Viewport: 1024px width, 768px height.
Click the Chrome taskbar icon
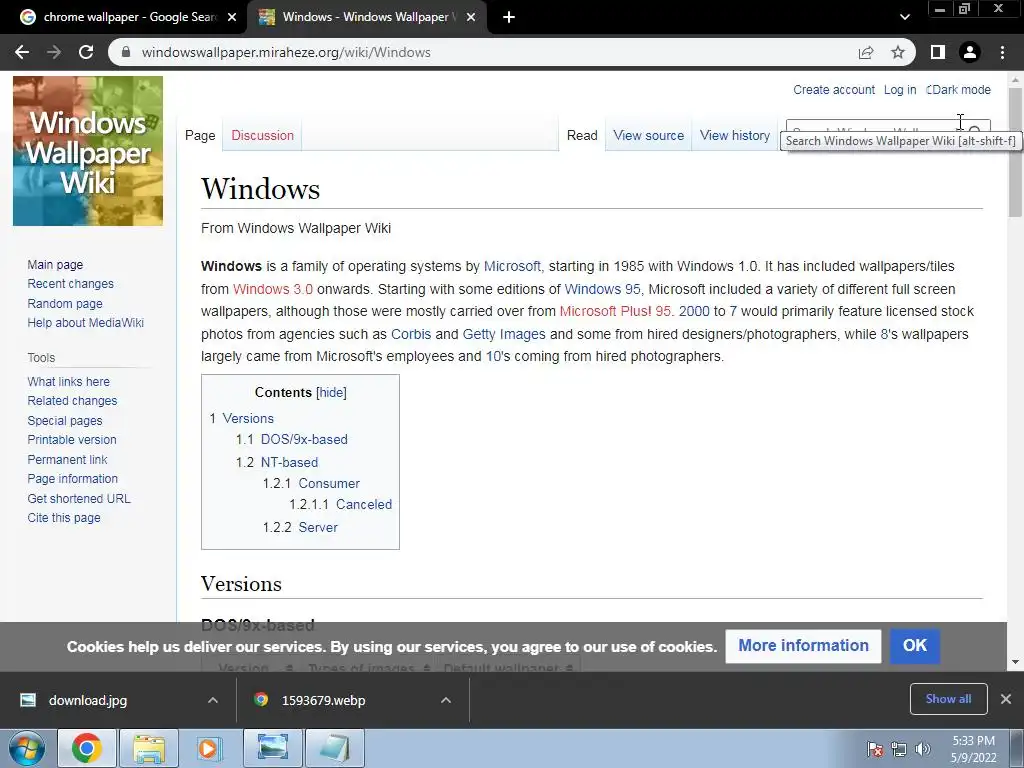[87, 748]
